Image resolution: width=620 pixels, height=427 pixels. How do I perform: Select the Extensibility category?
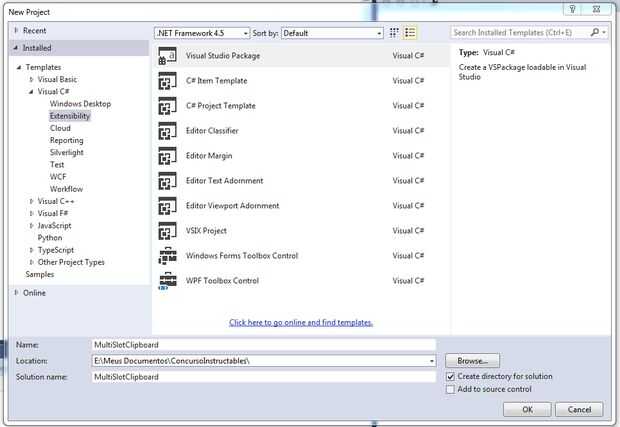pos(70,116)
